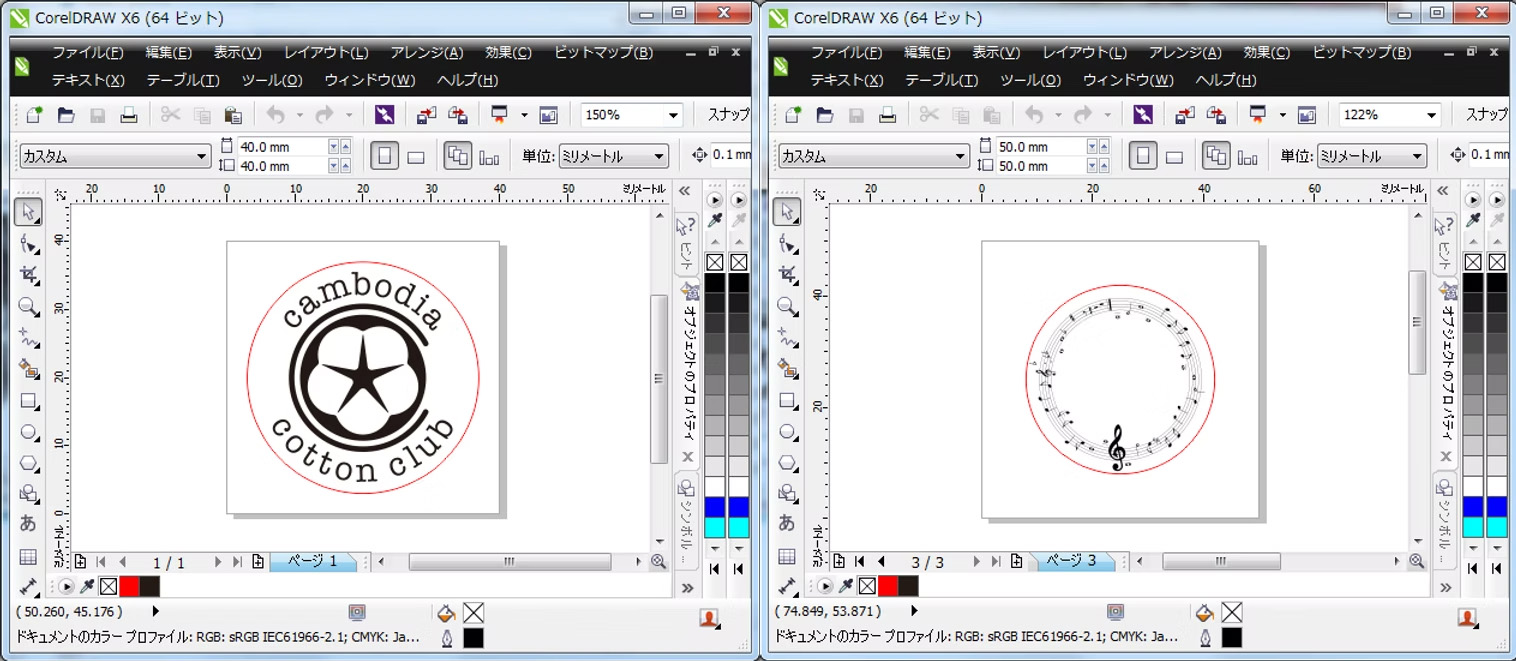
Task: Click the スナップ button in left window toolbar
Action: tap(728, 115)
